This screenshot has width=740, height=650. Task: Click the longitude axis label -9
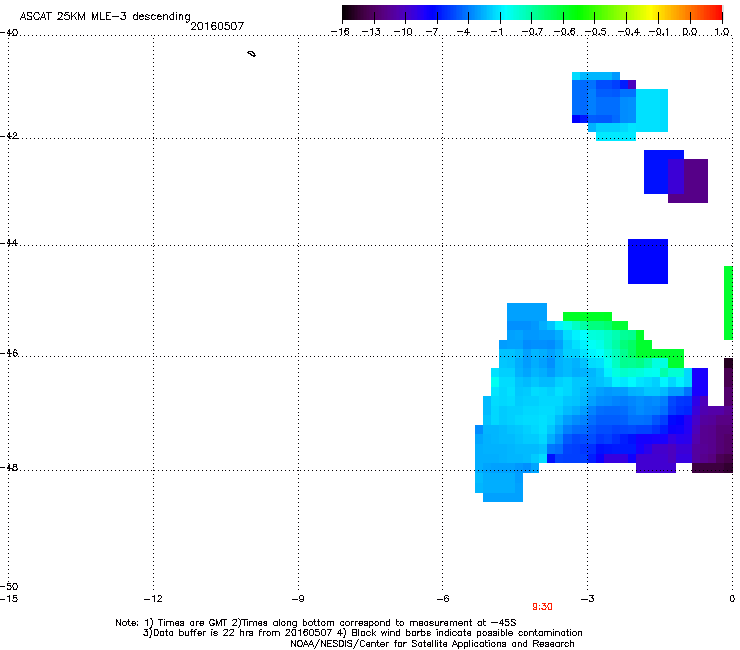coord(297,599)
